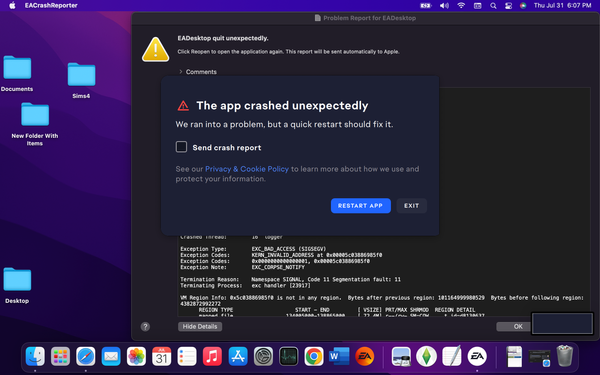This screenshot has height=375, width=600.
Task: Launch Google Chrome from the dock
Action: tap(314, 356)
